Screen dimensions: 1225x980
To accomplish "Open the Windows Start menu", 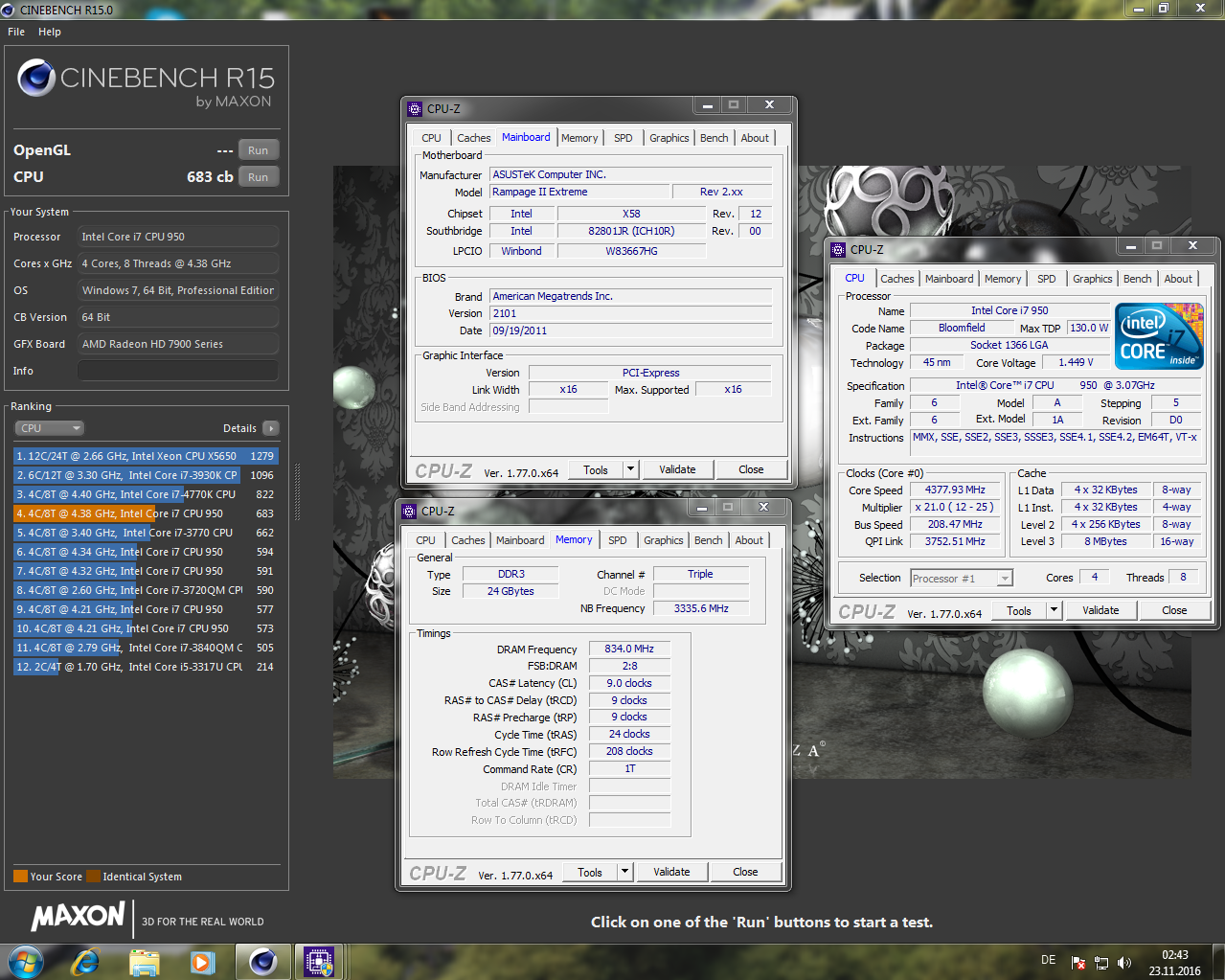I will (26, 961).
